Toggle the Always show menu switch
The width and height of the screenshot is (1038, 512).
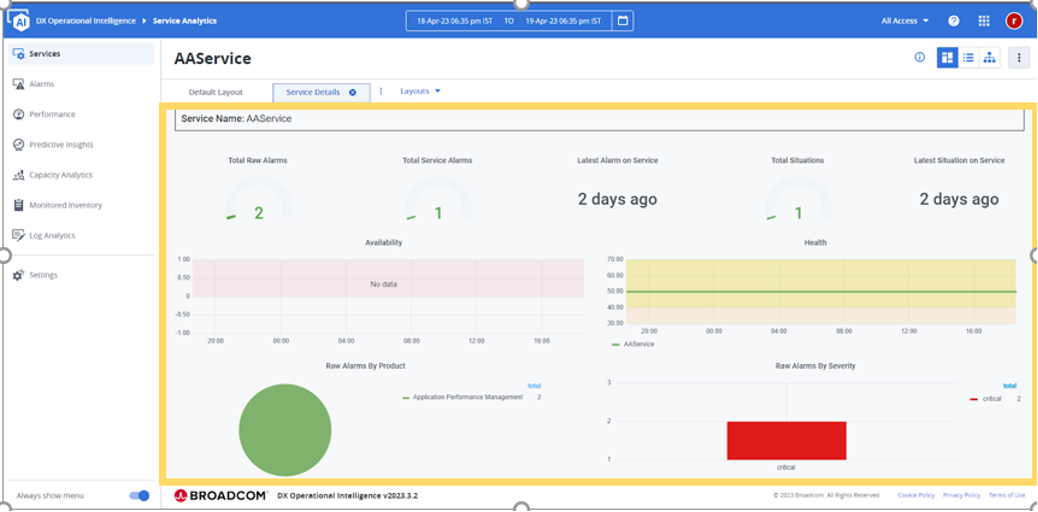click(x=139, y=495)
